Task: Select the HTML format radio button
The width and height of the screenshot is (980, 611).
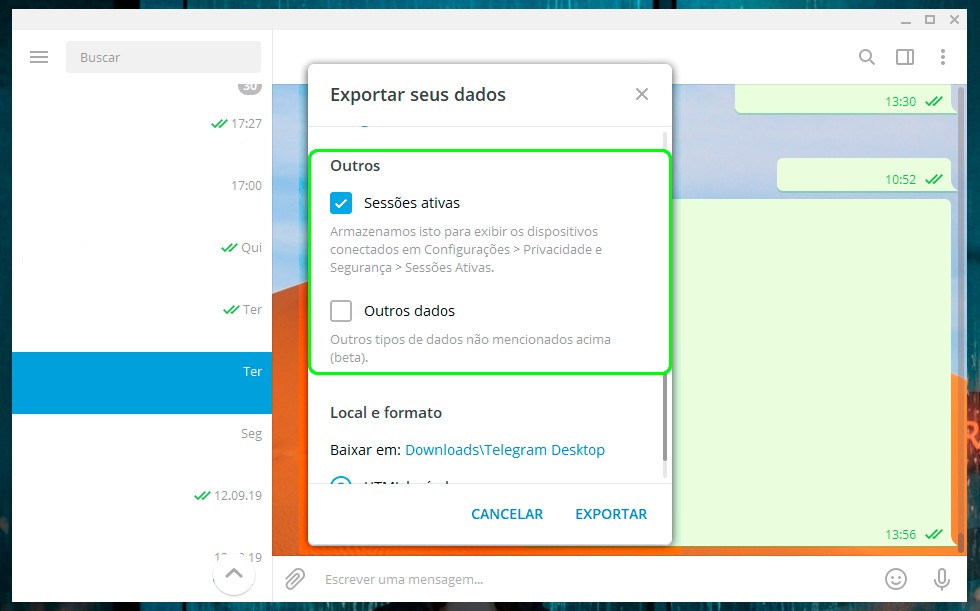Action: tap(341, 482)
